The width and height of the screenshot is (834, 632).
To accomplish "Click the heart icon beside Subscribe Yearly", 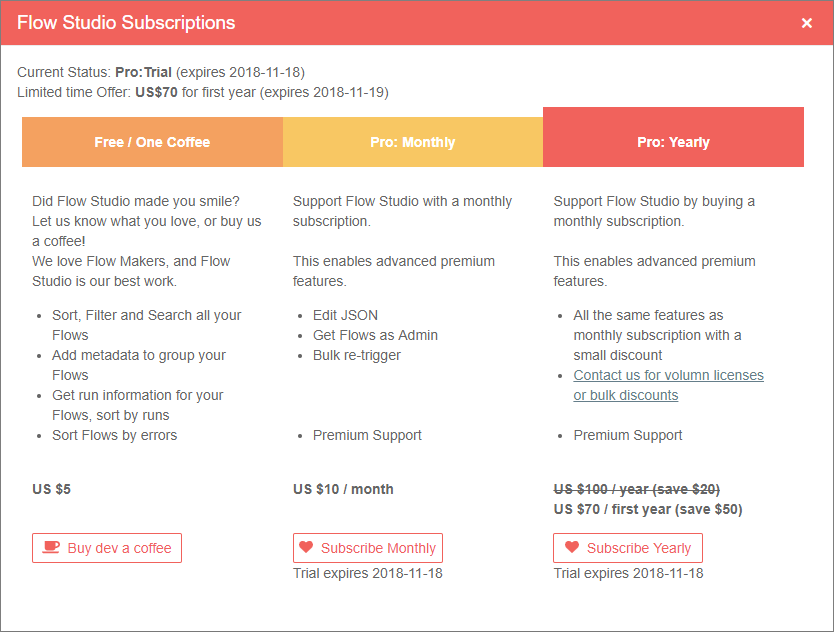I will click(572, 548).
